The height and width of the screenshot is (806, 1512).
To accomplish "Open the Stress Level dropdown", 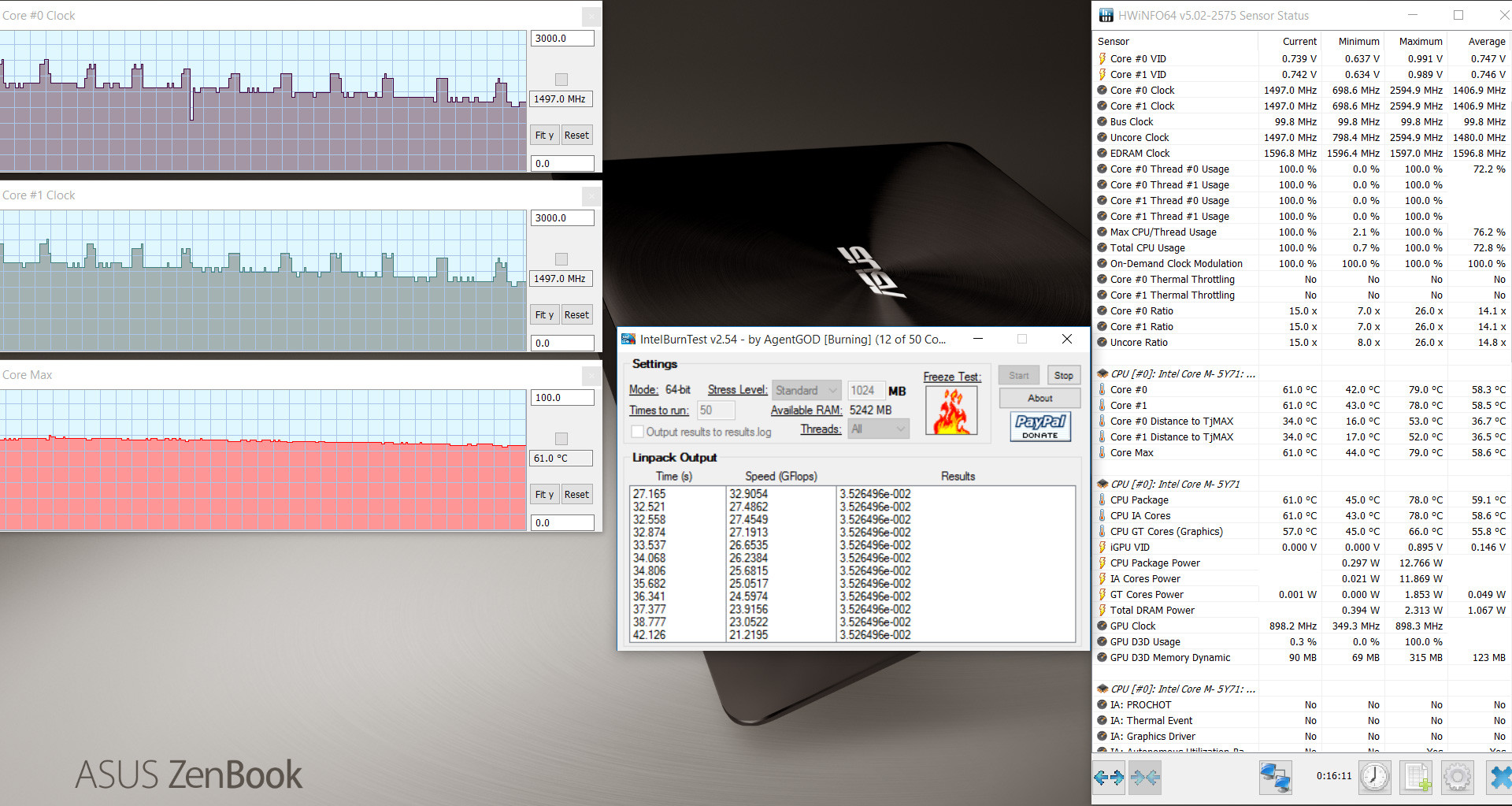I will click(x=806, y=390).
